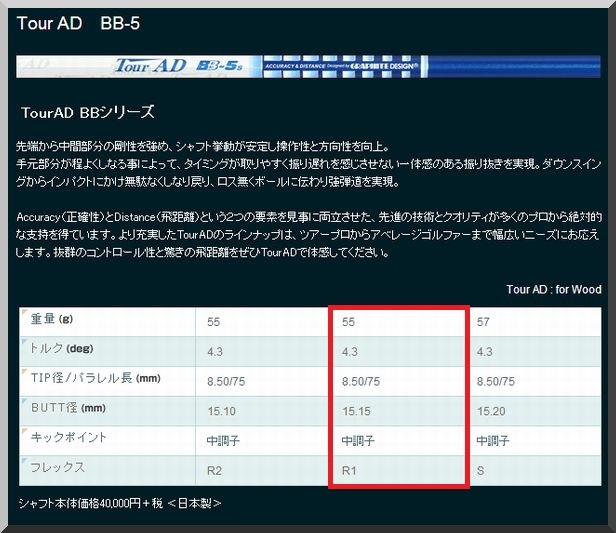The width and height of the screenshot is (616, 533).
Task: Click the Tour AD BB-5s shaft image
Action: [x=308, y=66]
